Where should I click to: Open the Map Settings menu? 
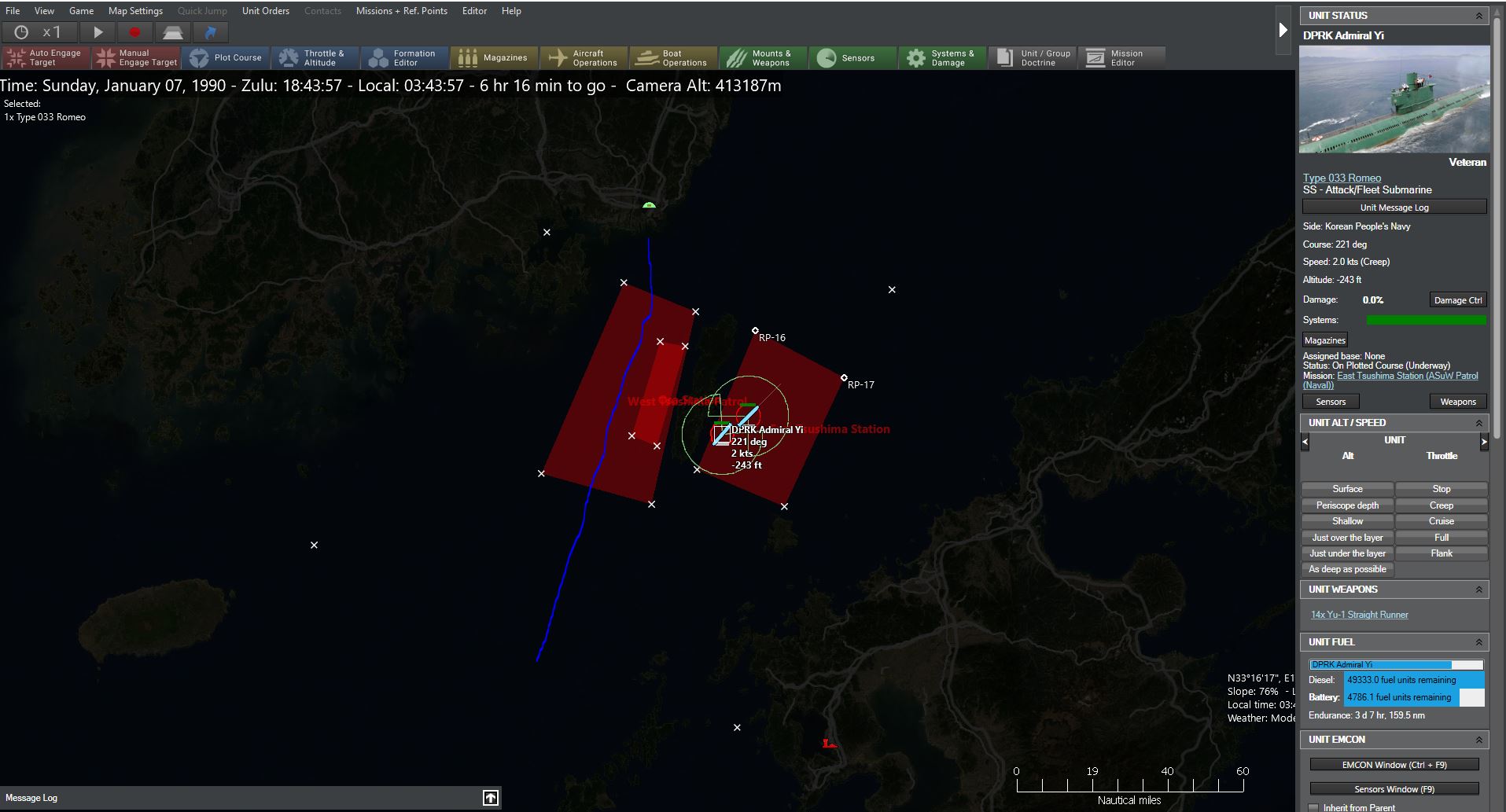point(135,11)
